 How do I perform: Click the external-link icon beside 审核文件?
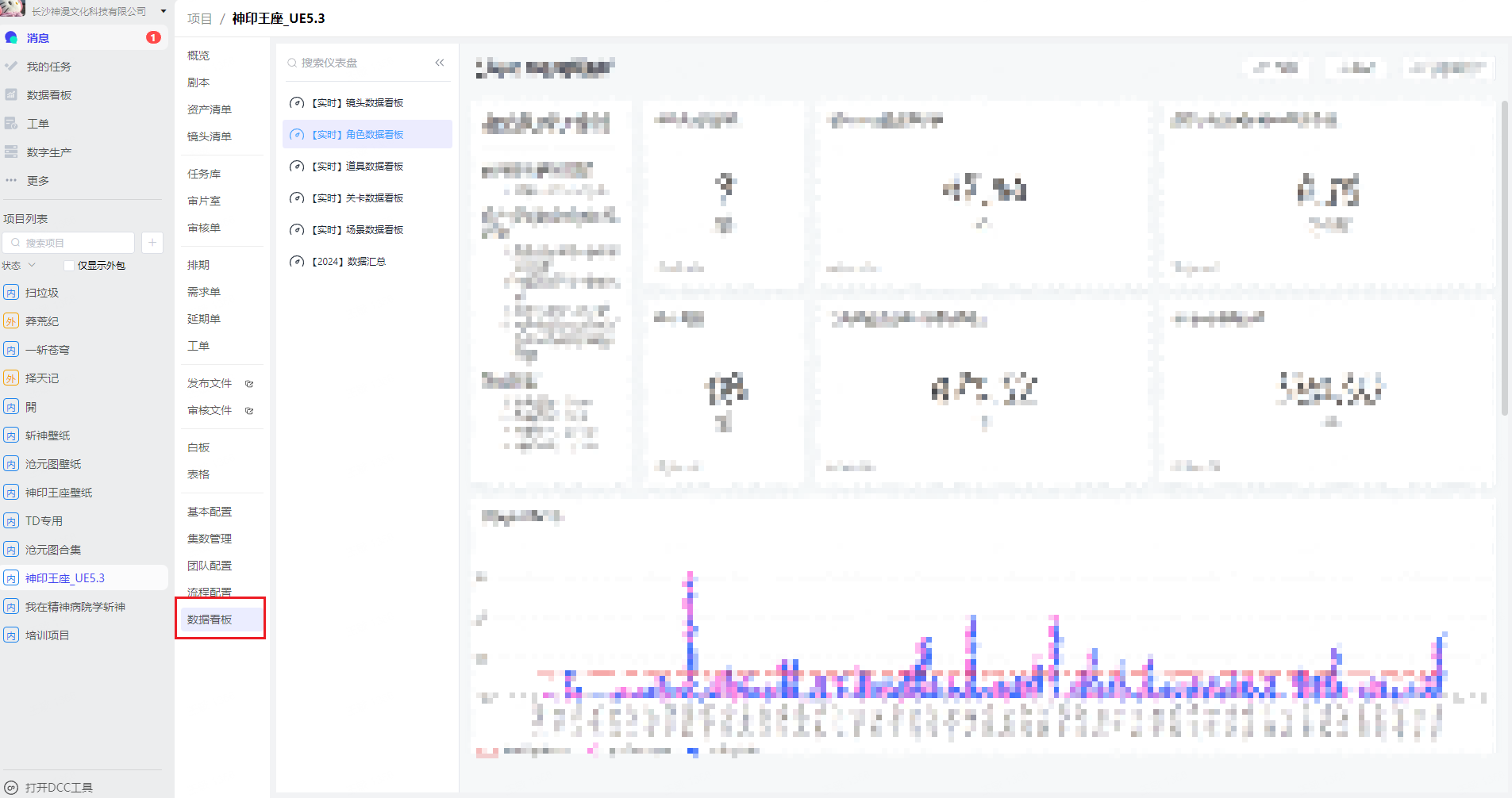coord(249,411)
